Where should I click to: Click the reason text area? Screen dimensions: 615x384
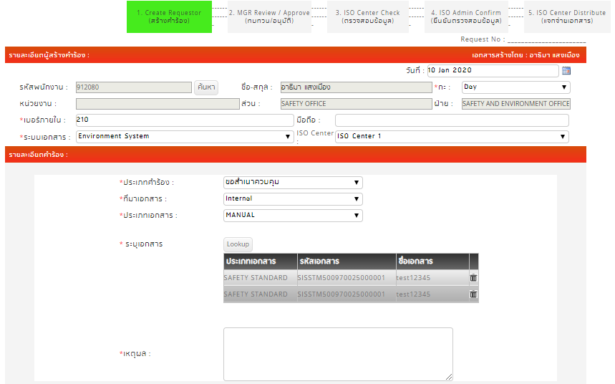point(338,354)
